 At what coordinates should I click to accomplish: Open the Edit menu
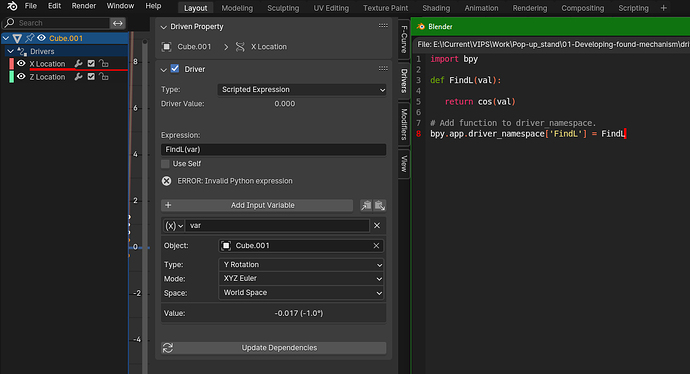(55, 6)
